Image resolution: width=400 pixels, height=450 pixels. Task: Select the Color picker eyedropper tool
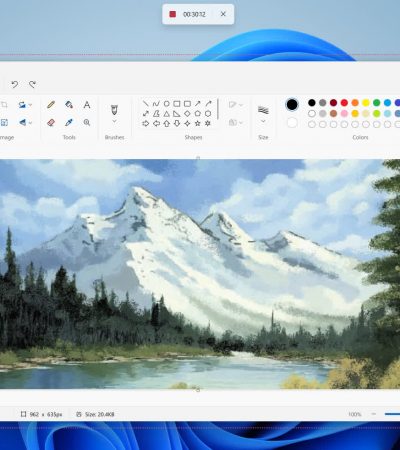coord(69,123)
